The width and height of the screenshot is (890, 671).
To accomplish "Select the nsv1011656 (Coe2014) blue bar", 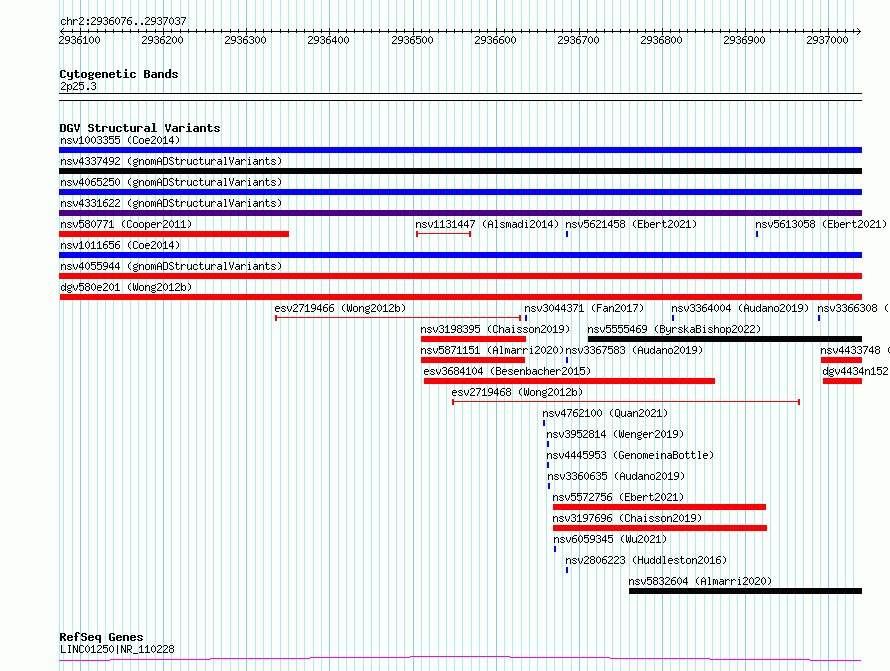I will click(460, 255).
